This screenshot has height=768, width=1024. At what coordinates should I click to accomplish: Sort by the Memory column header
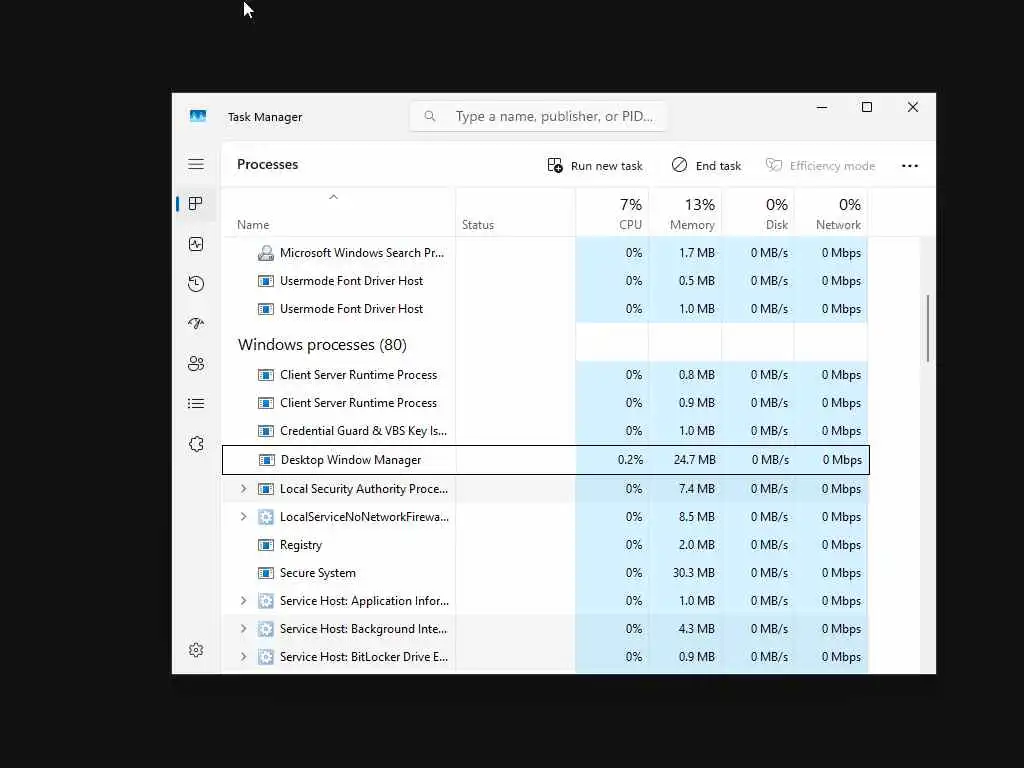[x=685, y=212]
